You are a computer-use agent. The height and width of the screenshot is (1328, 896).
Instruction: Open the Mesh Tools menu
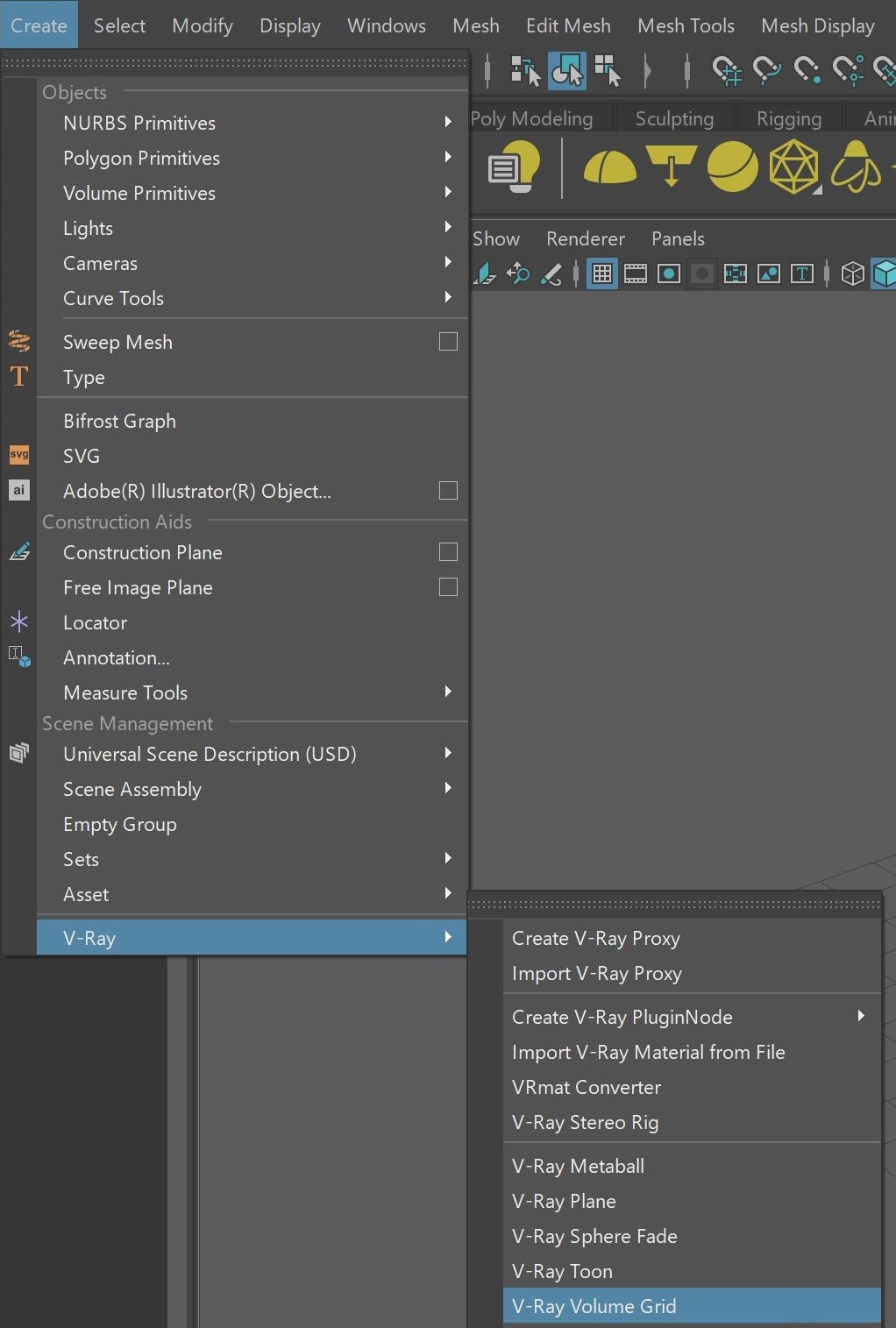click(x=686, y=25)
